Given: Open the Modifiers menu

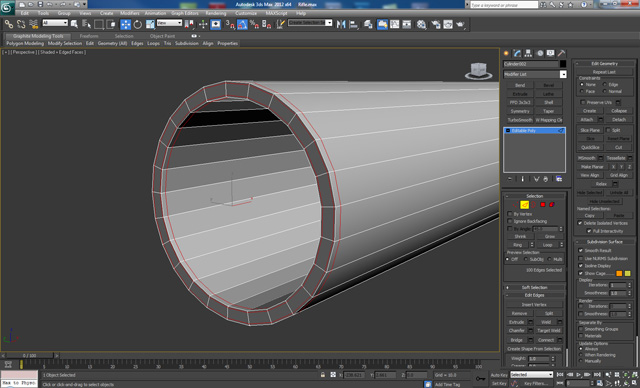Looking at the screenshot, I should pos(129,13).
